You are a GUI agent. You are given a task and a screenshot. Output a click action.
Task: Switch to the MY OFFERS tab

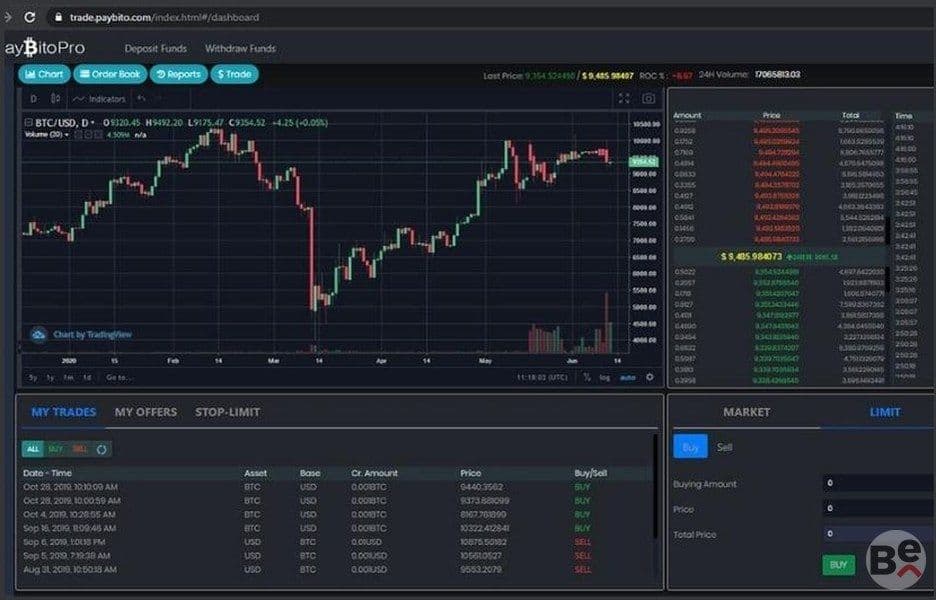[146, 412]
